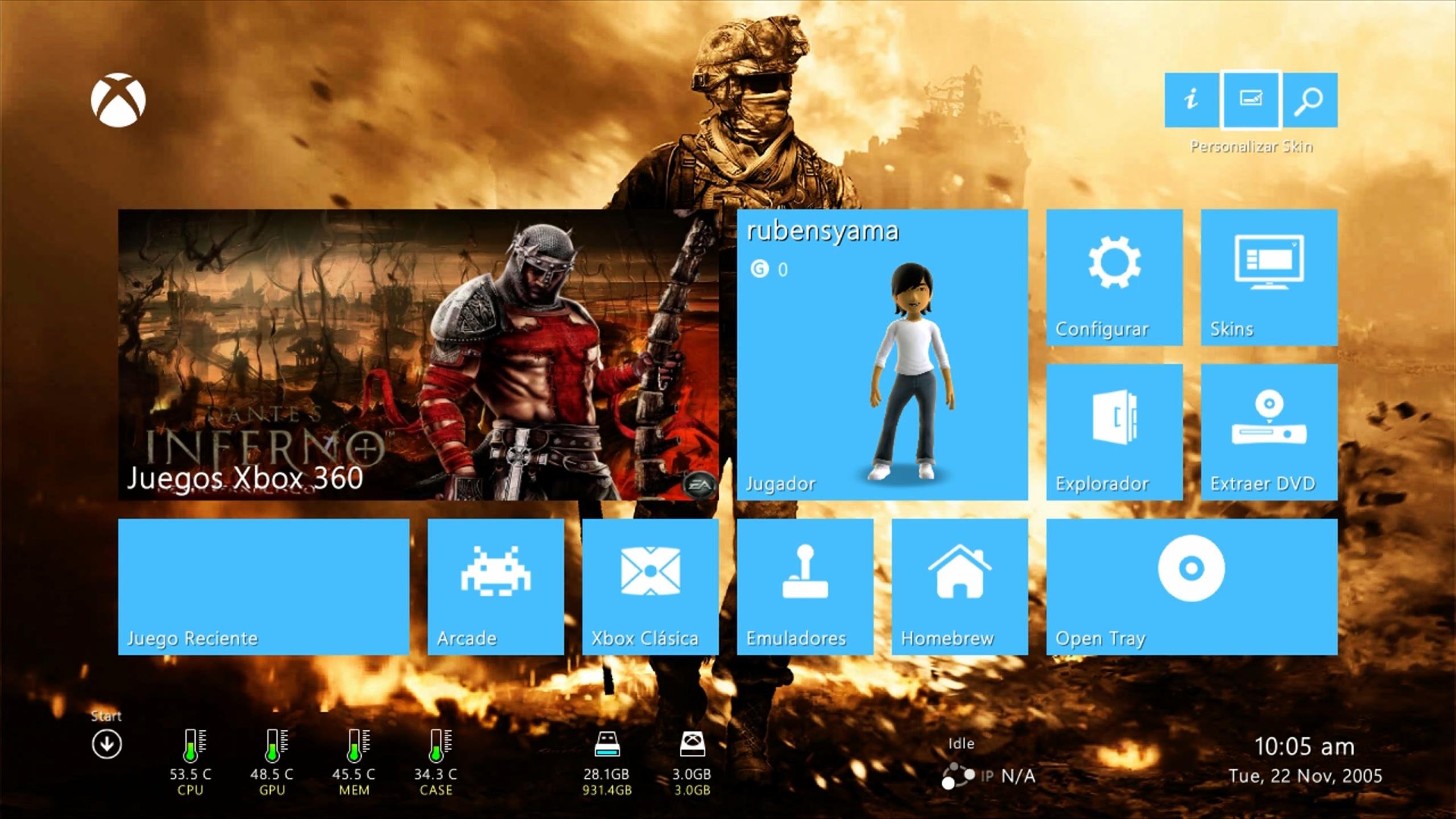Click the CPU temperature thermometer icon
Screen dimensions: 1456x819
193,746
